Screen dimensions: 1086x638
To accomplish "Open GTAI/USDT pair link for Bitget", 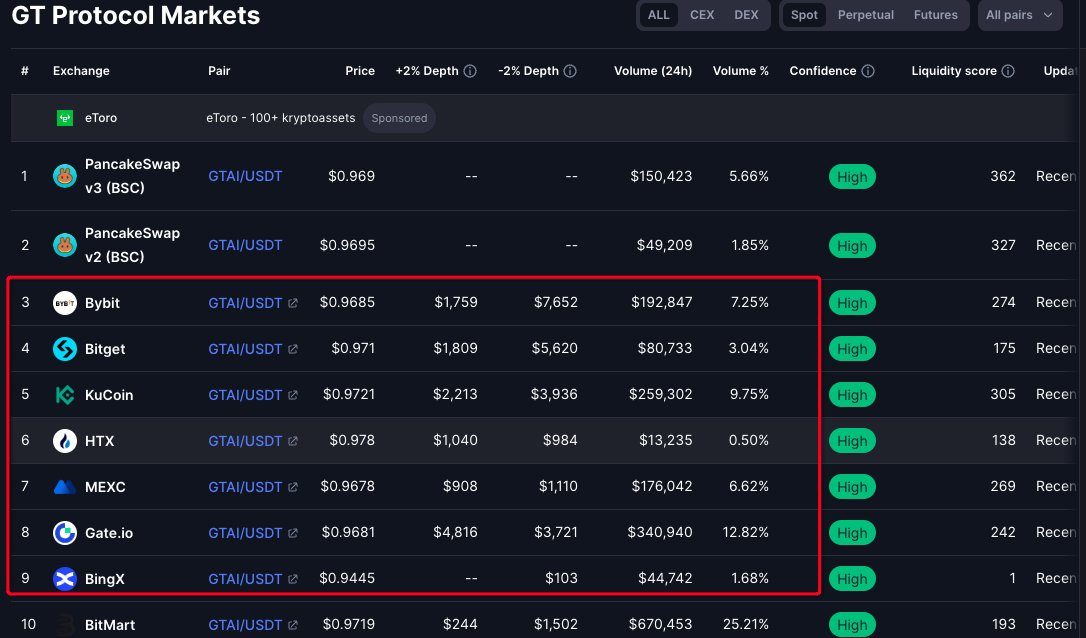I will (245, 349).
